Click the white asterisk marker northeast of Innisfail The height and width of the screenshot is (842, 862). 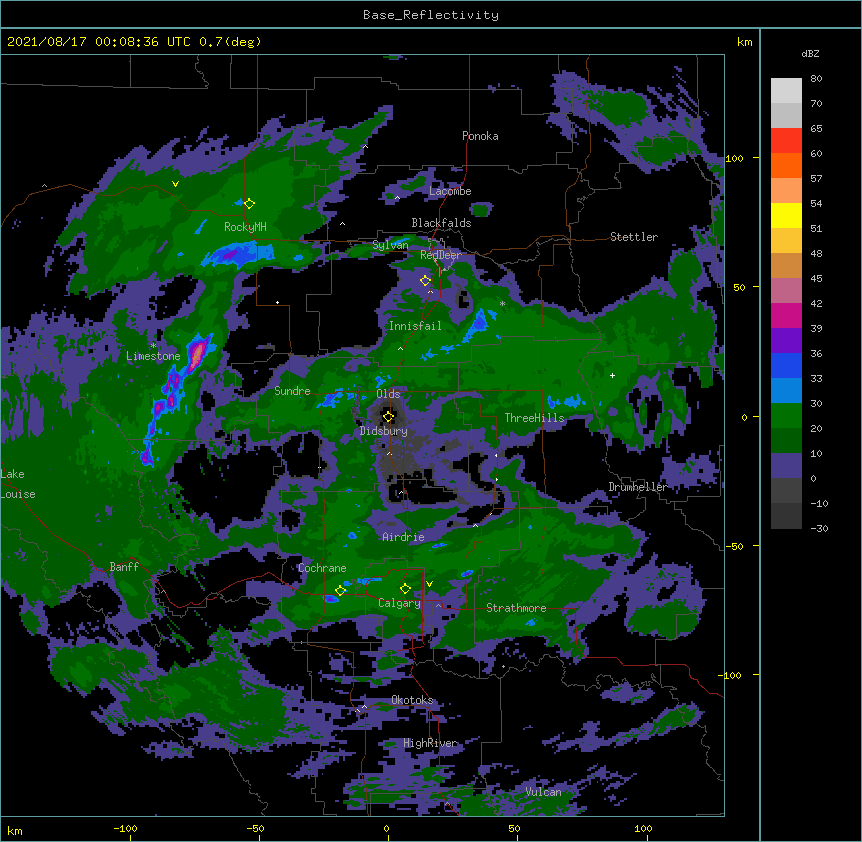pyautogui.click(x=502, y=304)
